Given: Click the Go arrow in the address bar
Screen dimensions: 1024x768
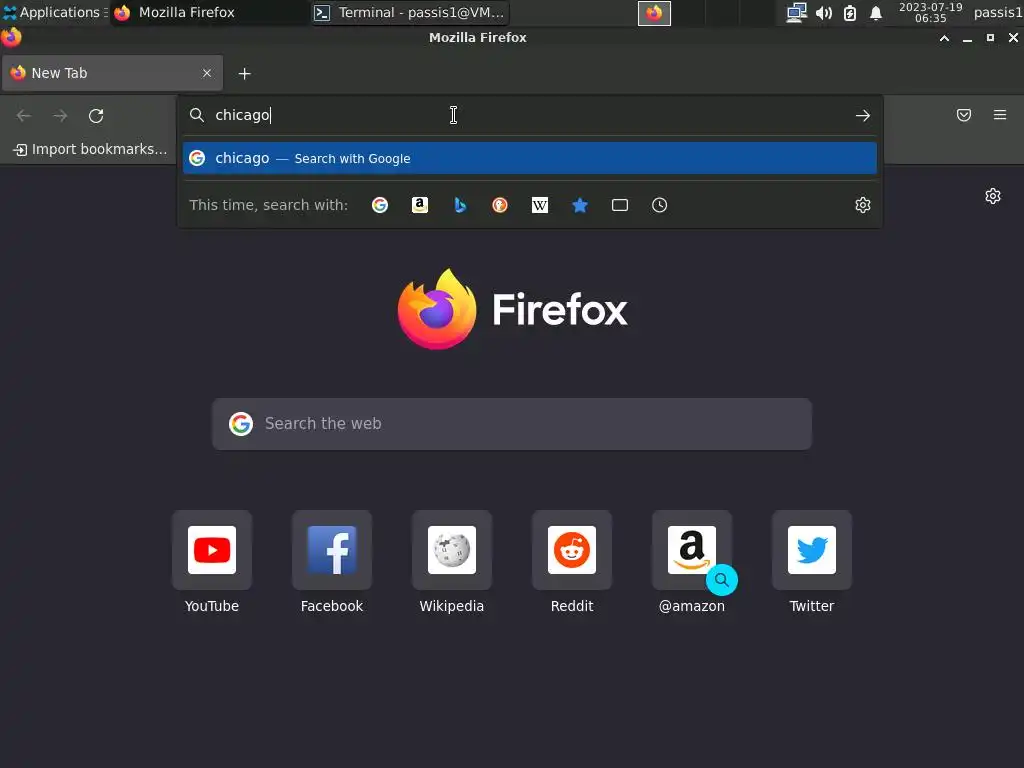Looking at the screenshot, I should pyautogui.click(x=863, y=116).
